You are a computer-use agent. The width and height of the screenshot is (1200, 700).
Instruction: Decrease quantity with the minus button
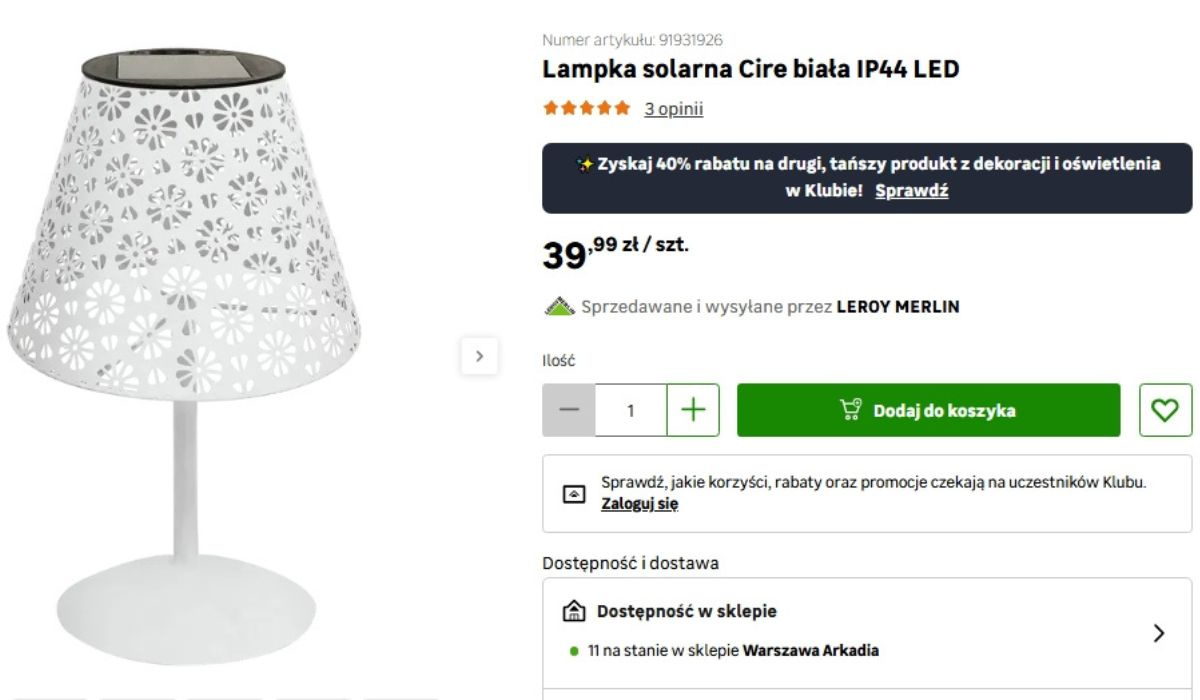point(569,410)
